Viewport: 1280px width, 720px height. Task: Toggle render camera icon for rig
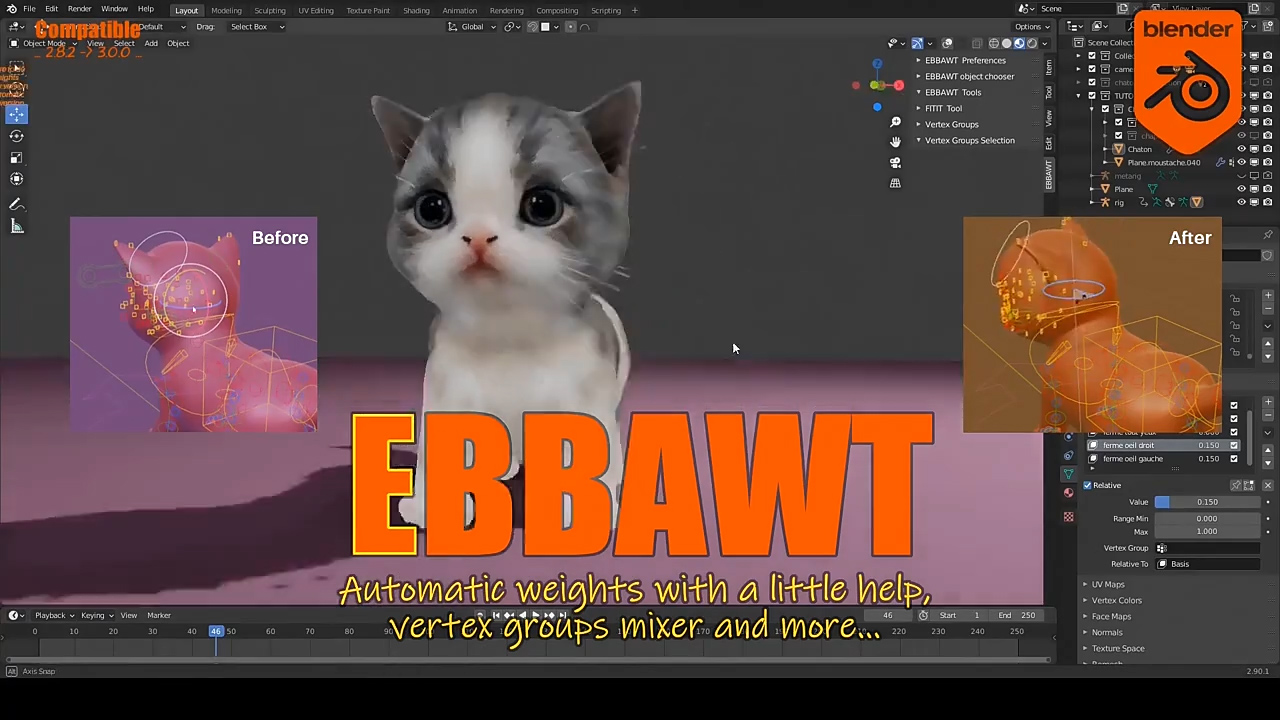coord(1267,202)
